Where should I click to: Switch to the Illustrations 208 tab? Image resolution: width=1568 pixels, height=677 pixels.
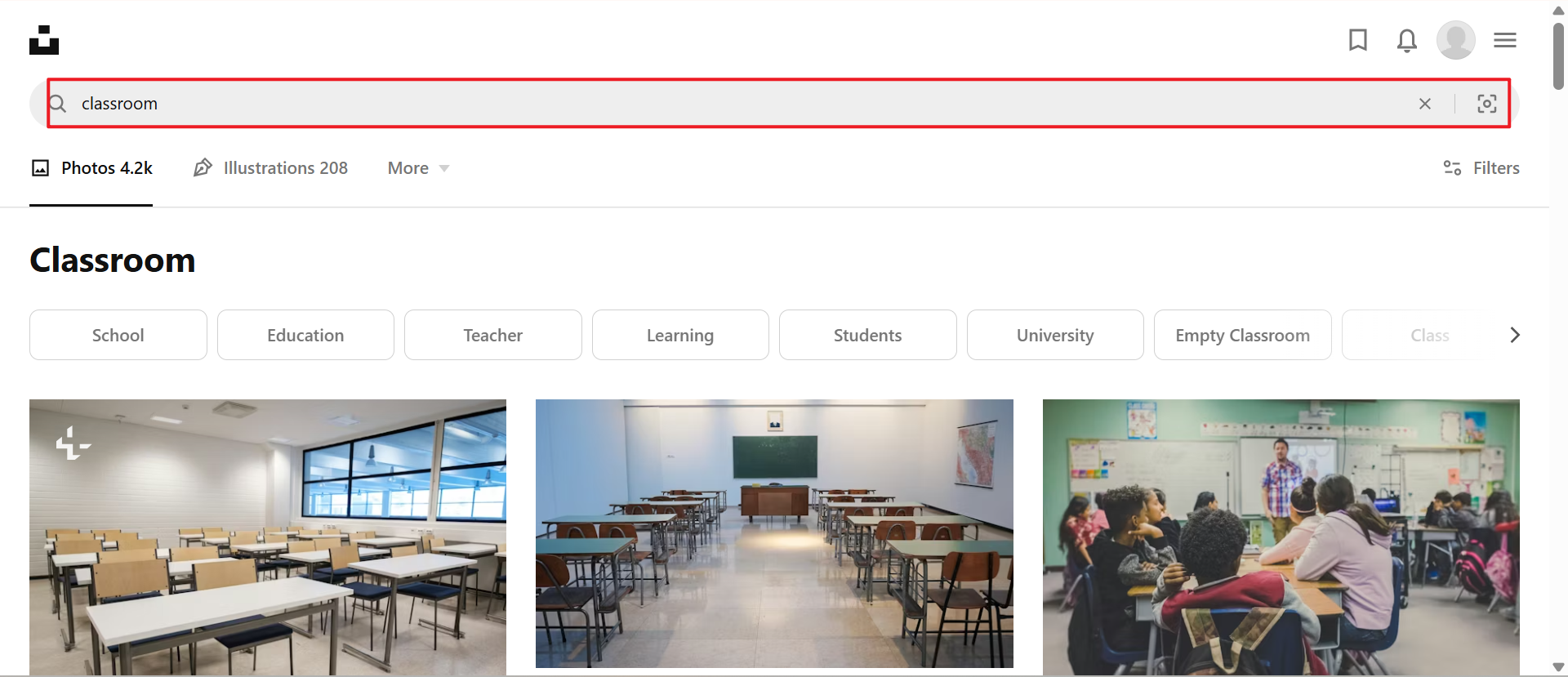[270, 168]
